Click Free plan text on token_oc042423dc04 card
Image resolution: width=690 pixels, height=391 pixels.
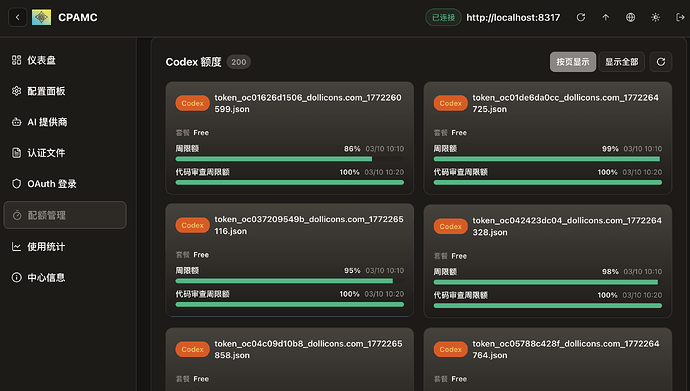click(x=459, y=256)
